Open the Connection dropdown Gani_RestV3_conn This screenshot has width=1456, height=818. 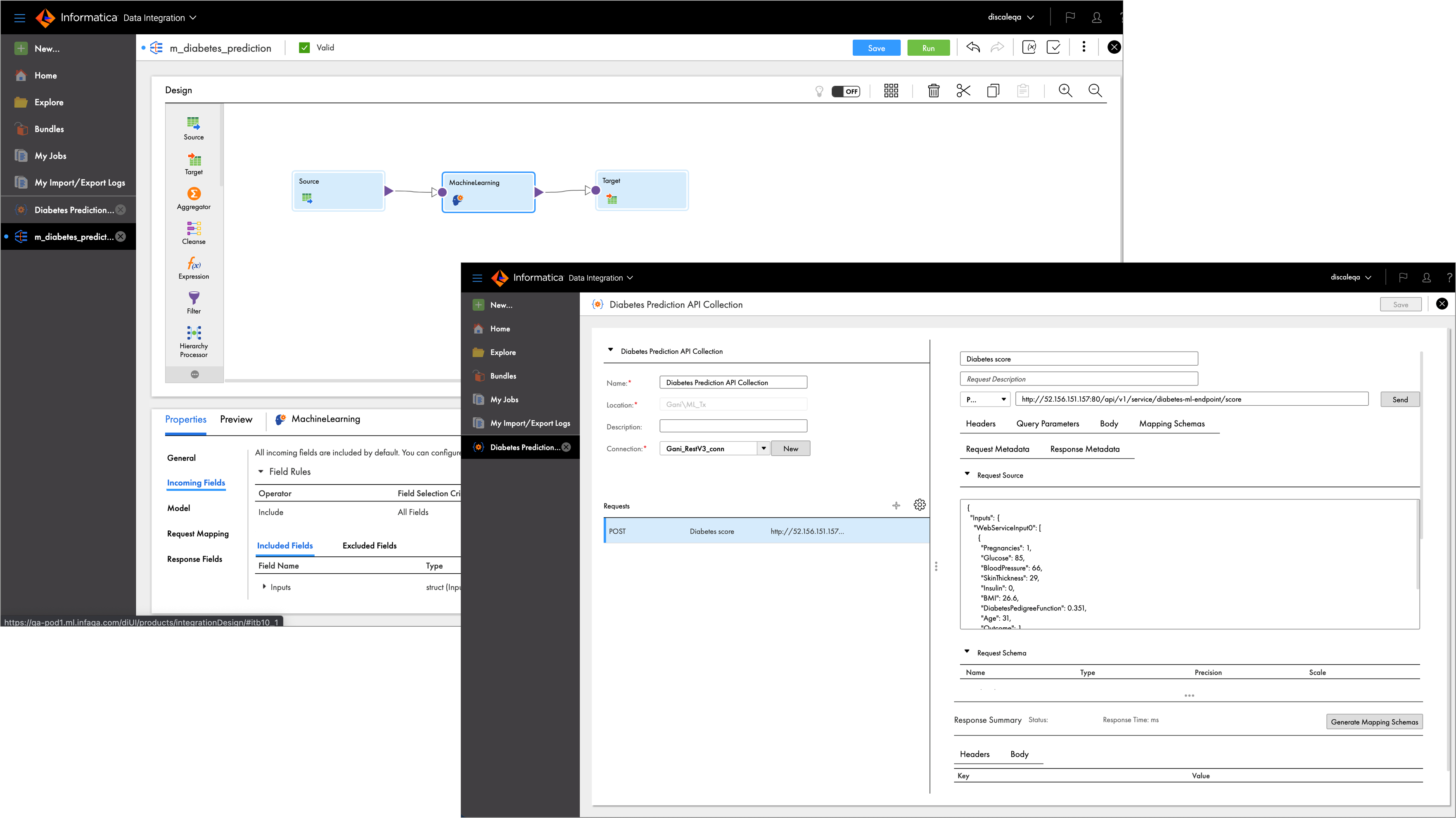764,449
